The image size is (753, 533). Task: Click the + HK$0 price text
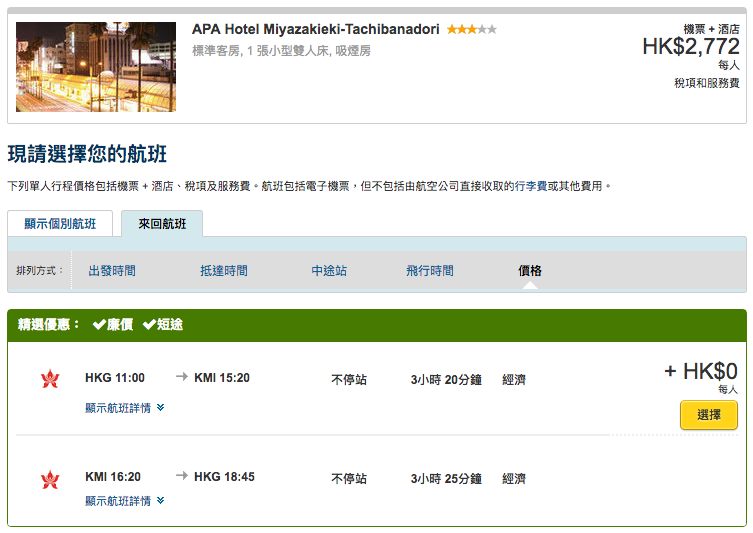(x=701, y=371)
